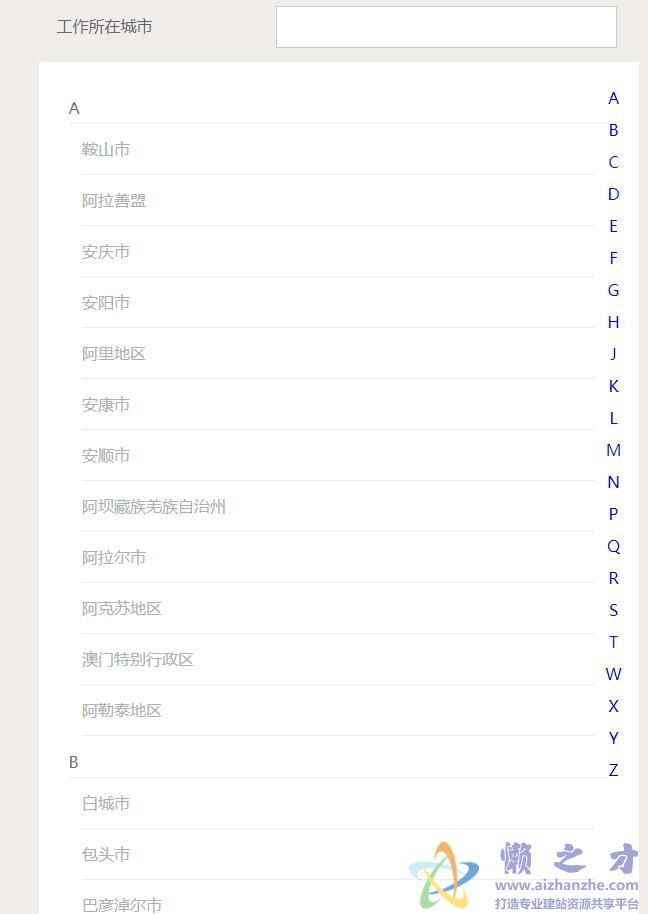Click the 工作所在城市 input field
648x914 pixels.
(x=446, y=27)
